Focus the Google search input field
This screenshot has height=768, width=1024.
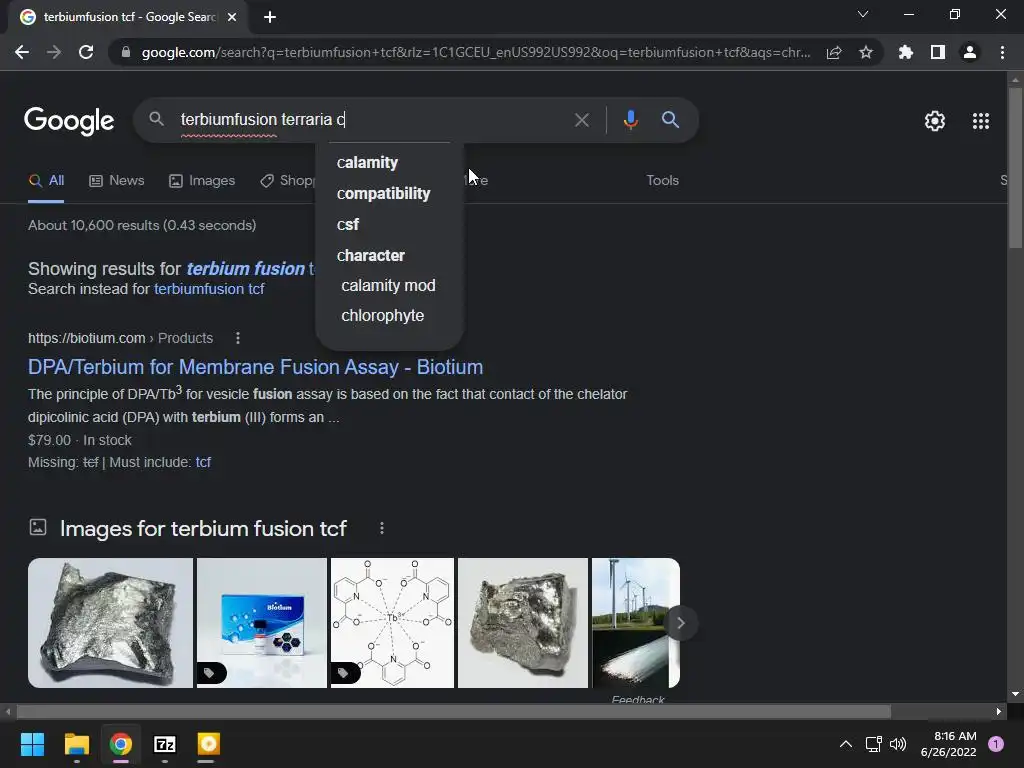coord(372,120)
